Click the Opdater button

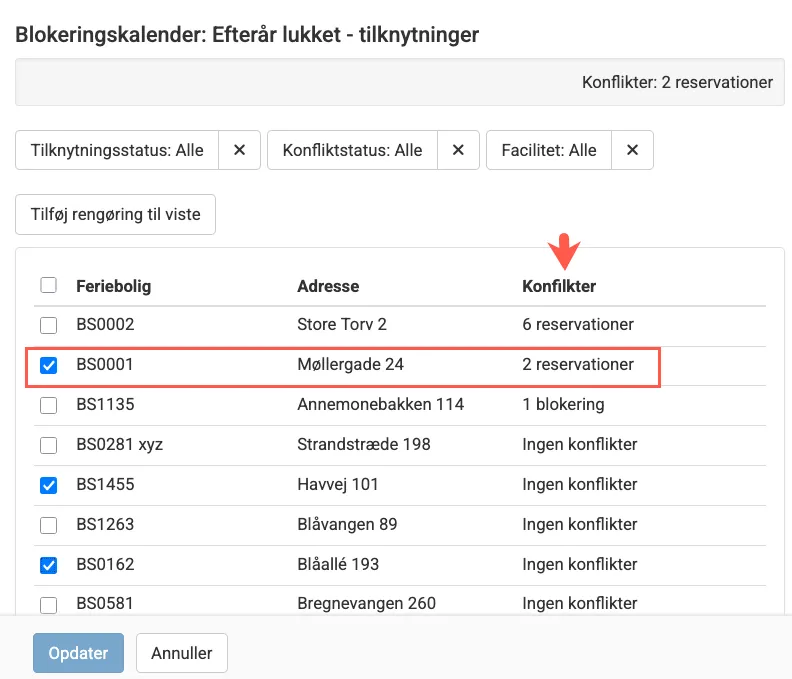click(78, 653)
